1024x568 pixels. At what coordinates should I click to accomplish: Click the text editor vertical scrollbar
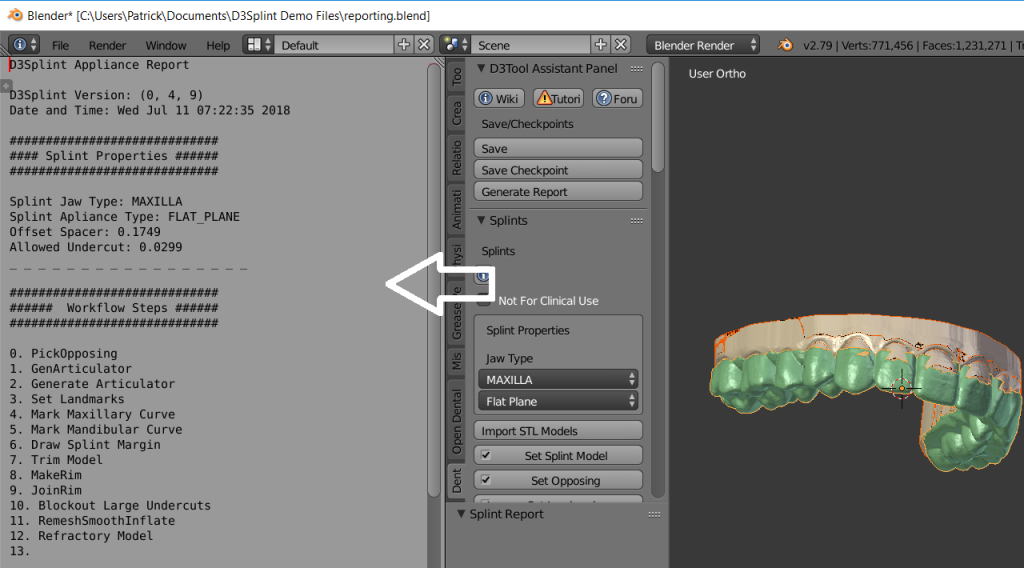[434, 281]
